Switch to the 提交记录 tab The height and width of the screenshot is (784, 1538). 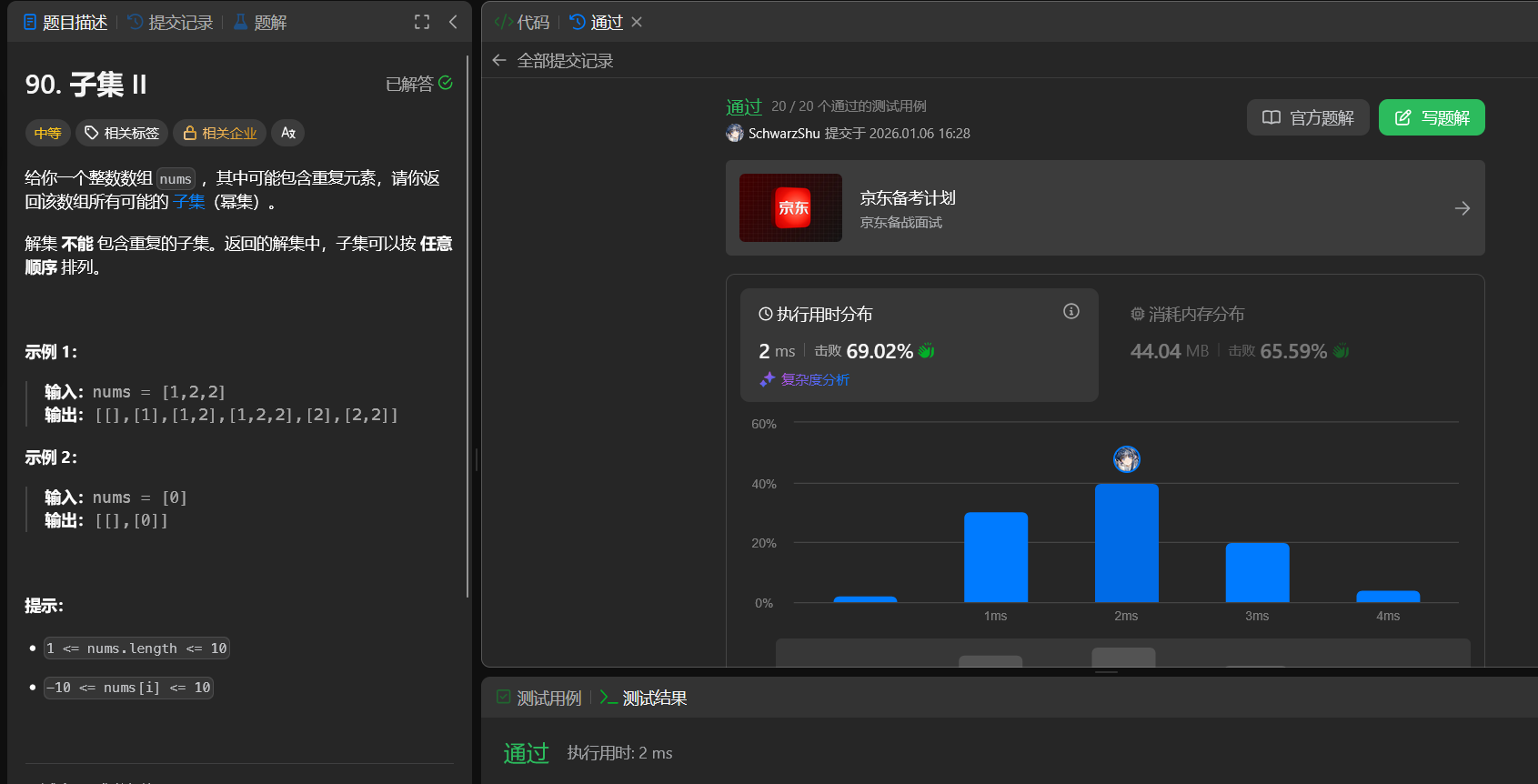tap(170, 23)
